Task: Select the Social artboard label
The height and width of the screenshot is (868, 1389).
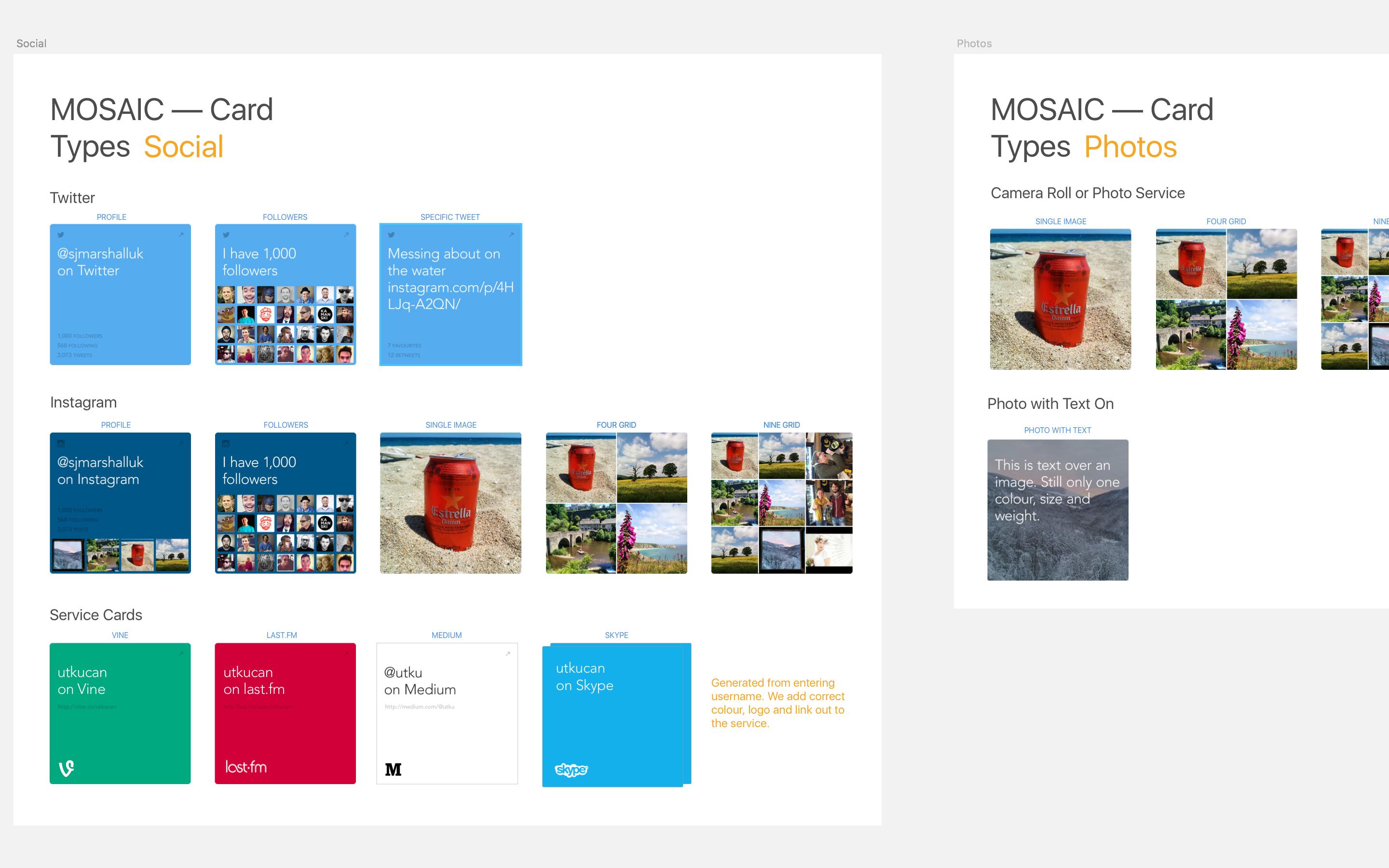Action: tap(31, 43)
